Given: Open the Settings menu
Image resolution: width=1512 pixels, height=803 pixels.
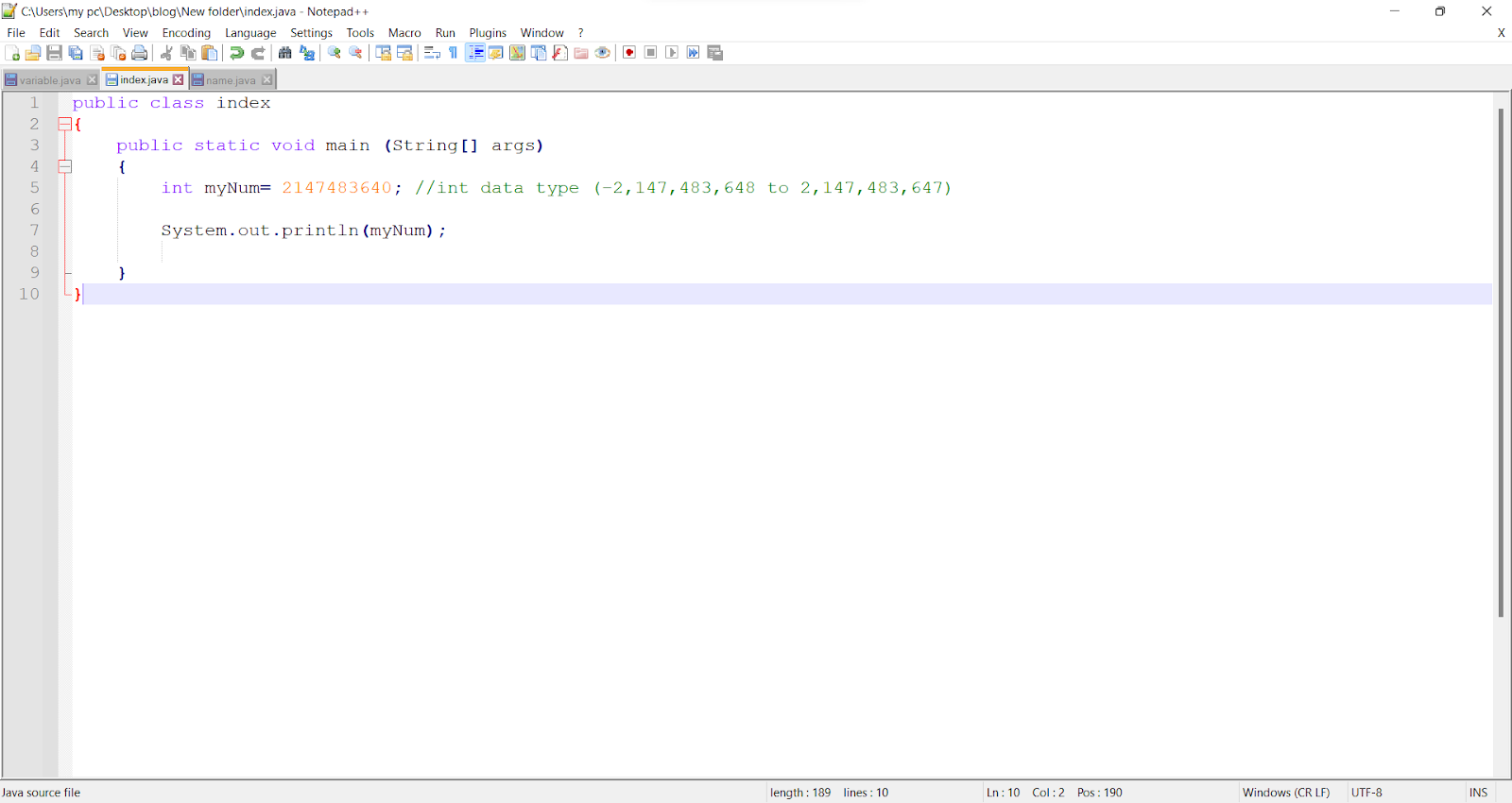Looking at the screenshot, I should pos(311,32).
